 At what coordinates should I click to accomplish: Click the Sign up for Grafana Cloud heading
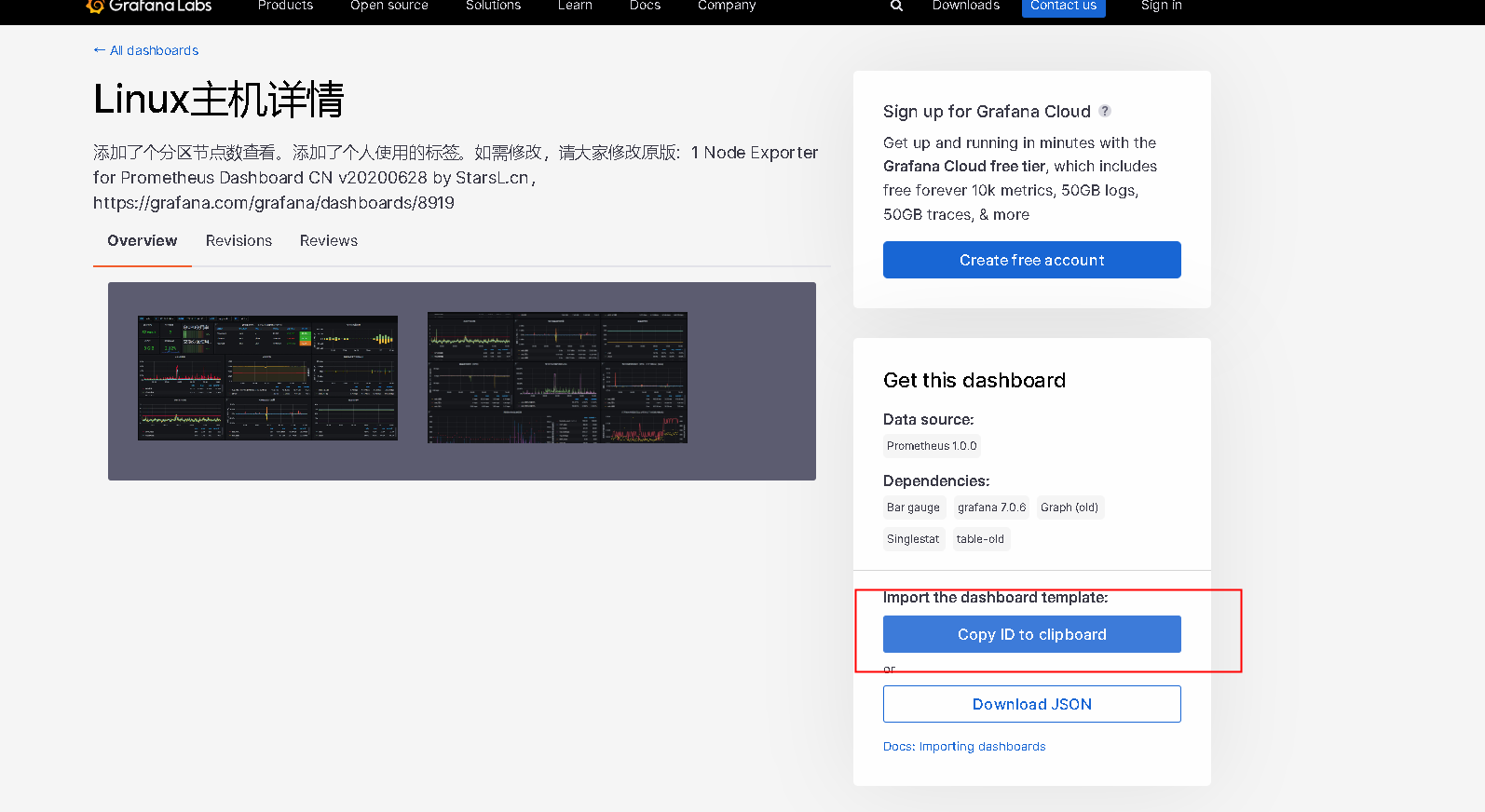point(987,112)
